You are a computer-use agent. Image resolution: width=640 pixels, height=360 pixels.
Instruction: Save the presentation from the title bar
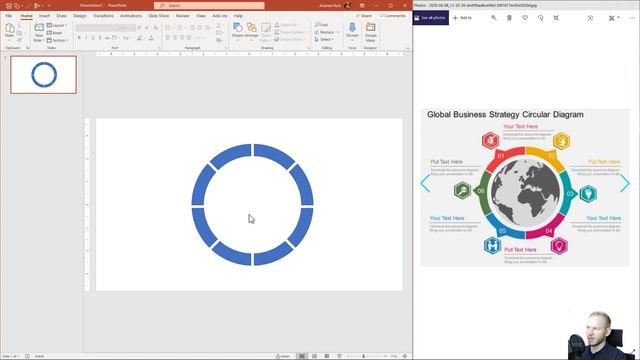tap(9, 6)
